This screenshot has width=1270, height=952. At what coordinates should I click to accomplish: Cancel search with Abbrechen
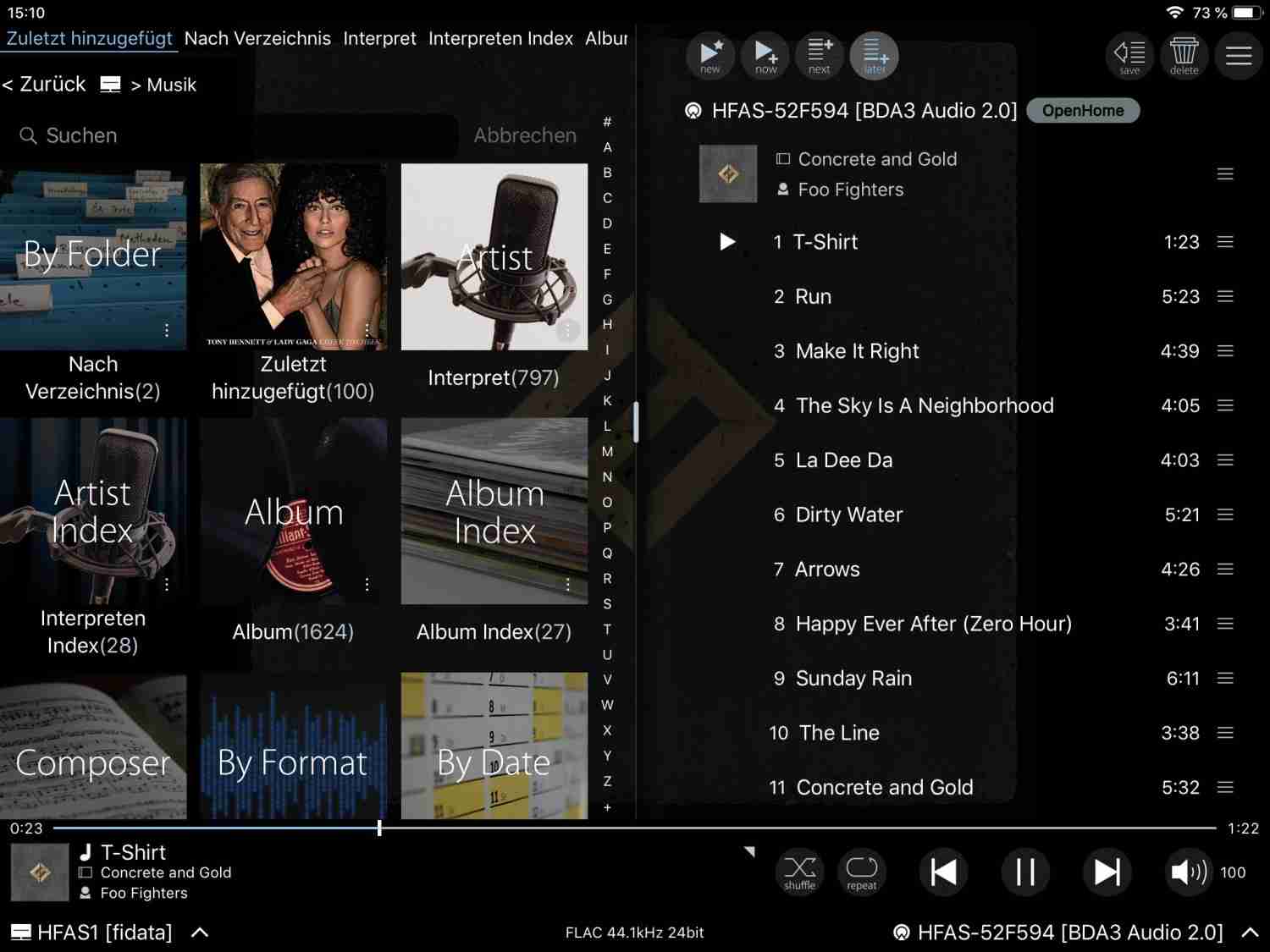525,135
